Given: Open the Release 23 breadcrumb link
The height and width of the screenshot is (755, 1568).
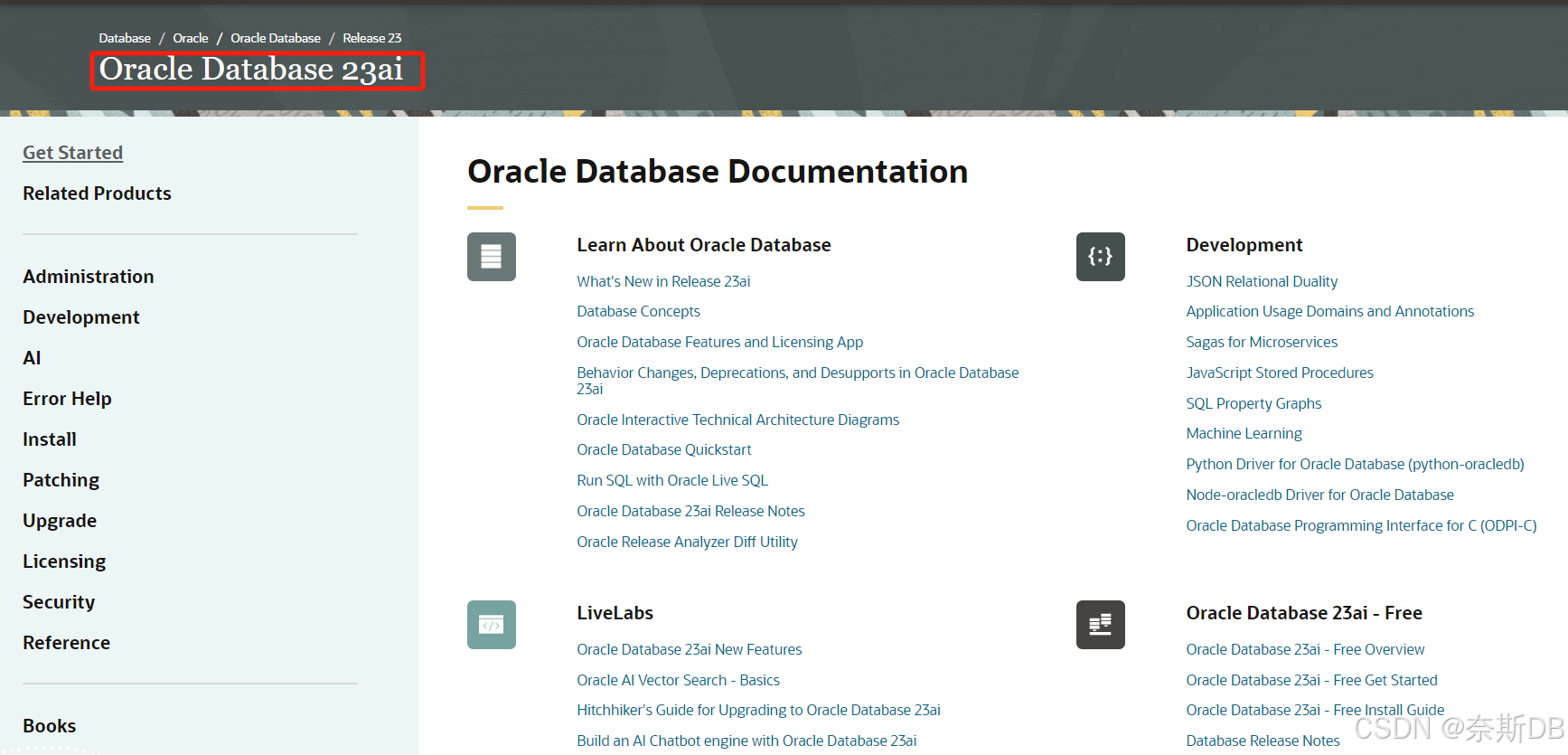Looking at the screenshot, I should [x=372, y=38].
